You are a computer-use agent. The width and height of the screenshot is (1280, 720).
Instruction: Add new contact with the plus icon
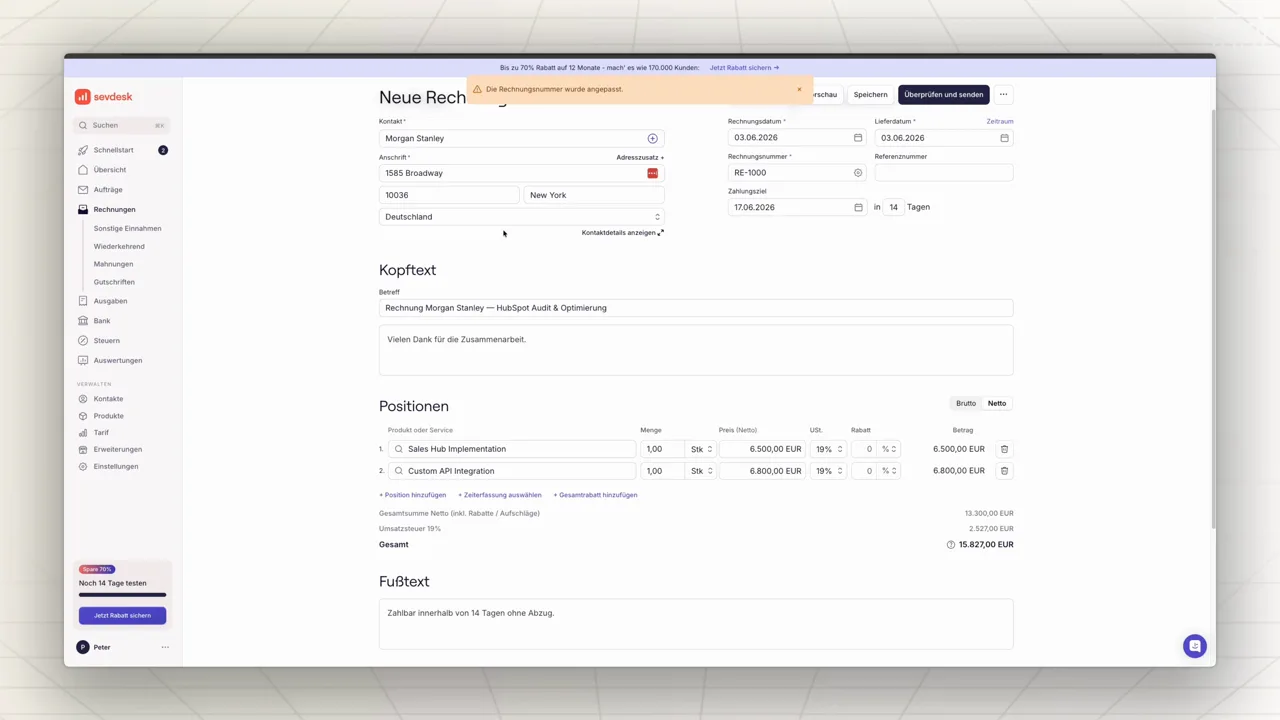[652, 139]
